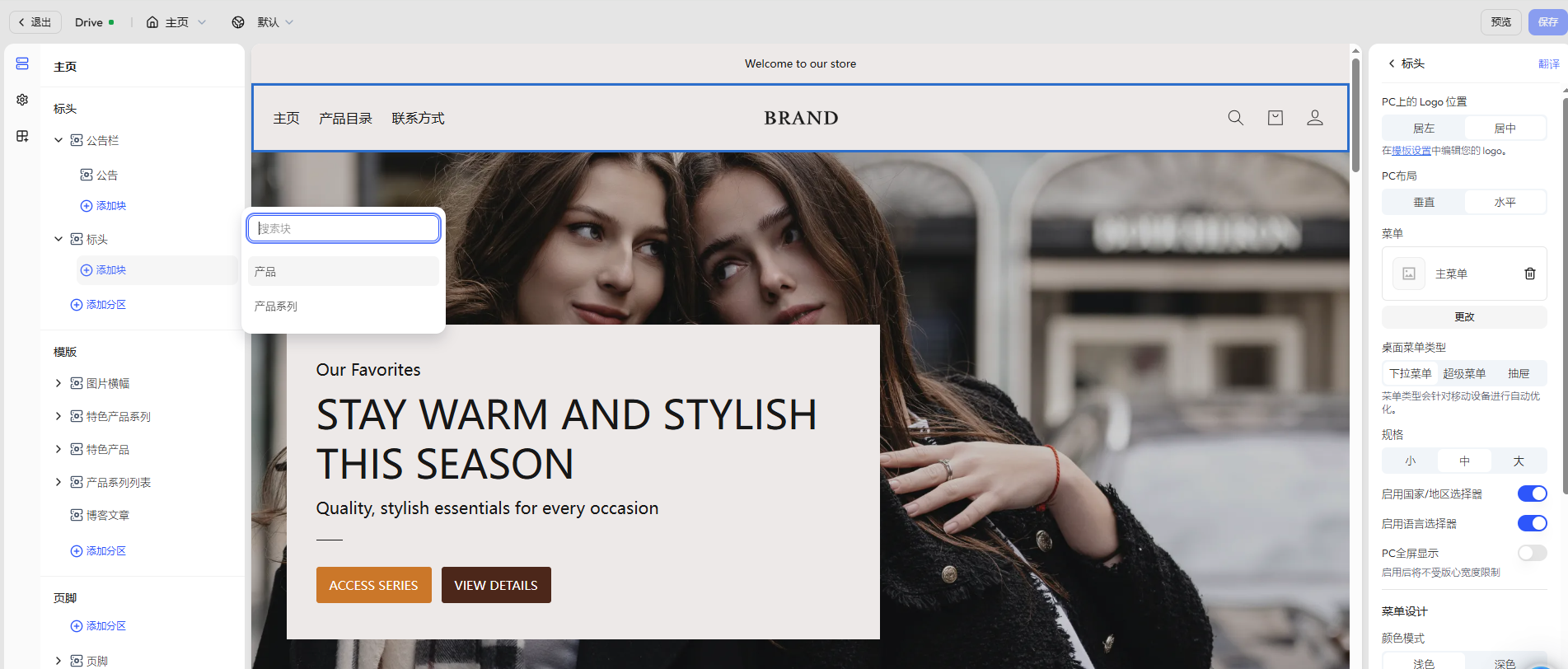Open the shopping cart icon in preview
This screenshot has height=669, width=1568.
pos(1275,118)
